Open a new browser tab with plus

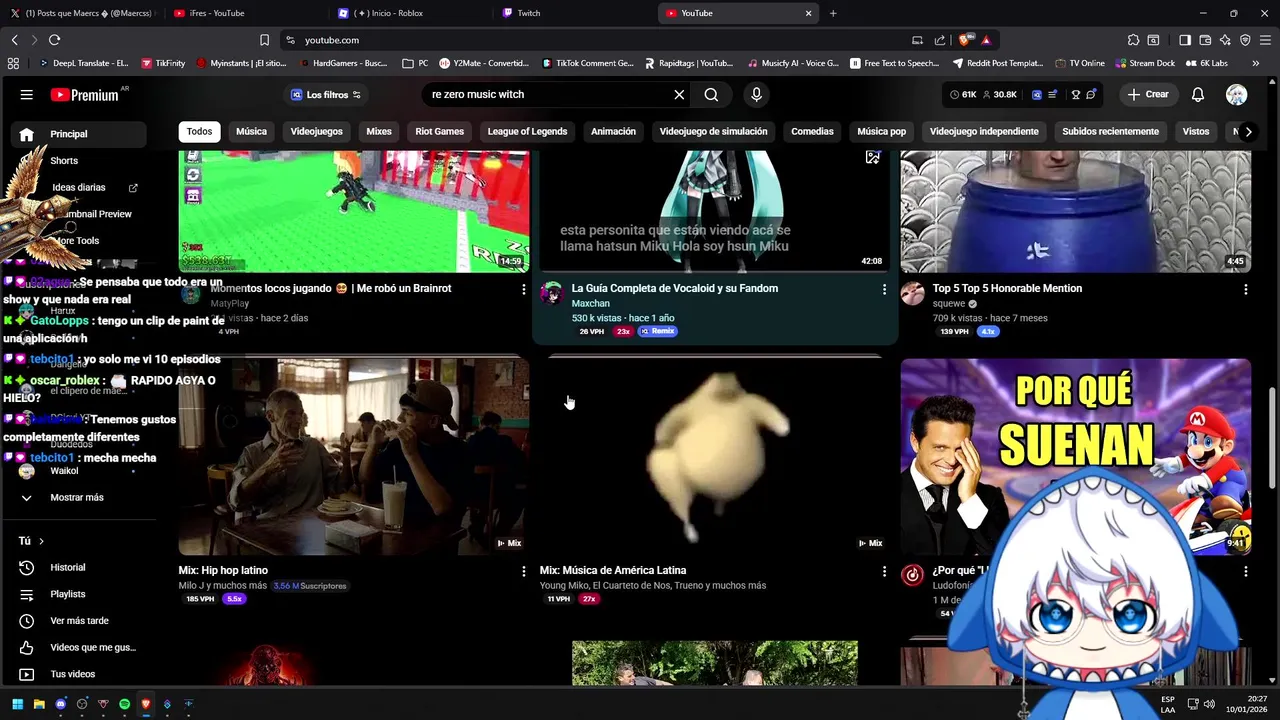tap(833, 13)
